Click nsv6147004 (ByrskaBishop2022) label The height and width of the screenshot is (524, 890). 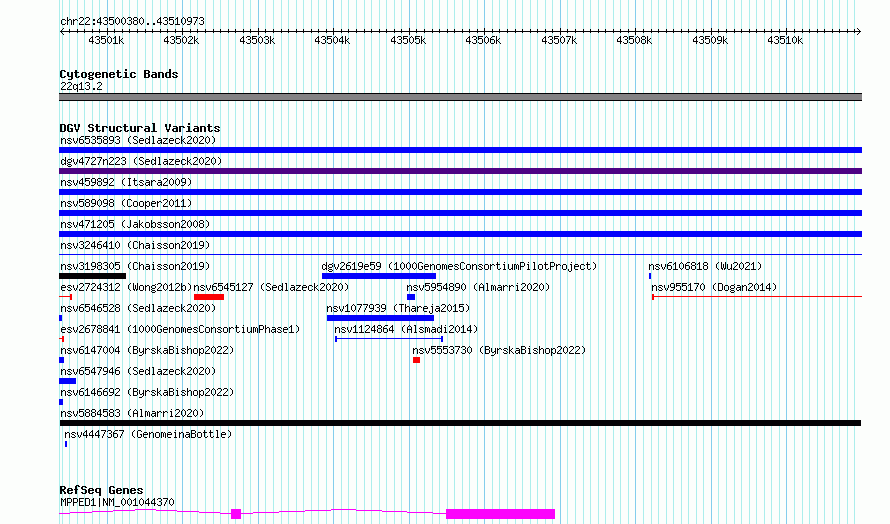click(147, 350)
